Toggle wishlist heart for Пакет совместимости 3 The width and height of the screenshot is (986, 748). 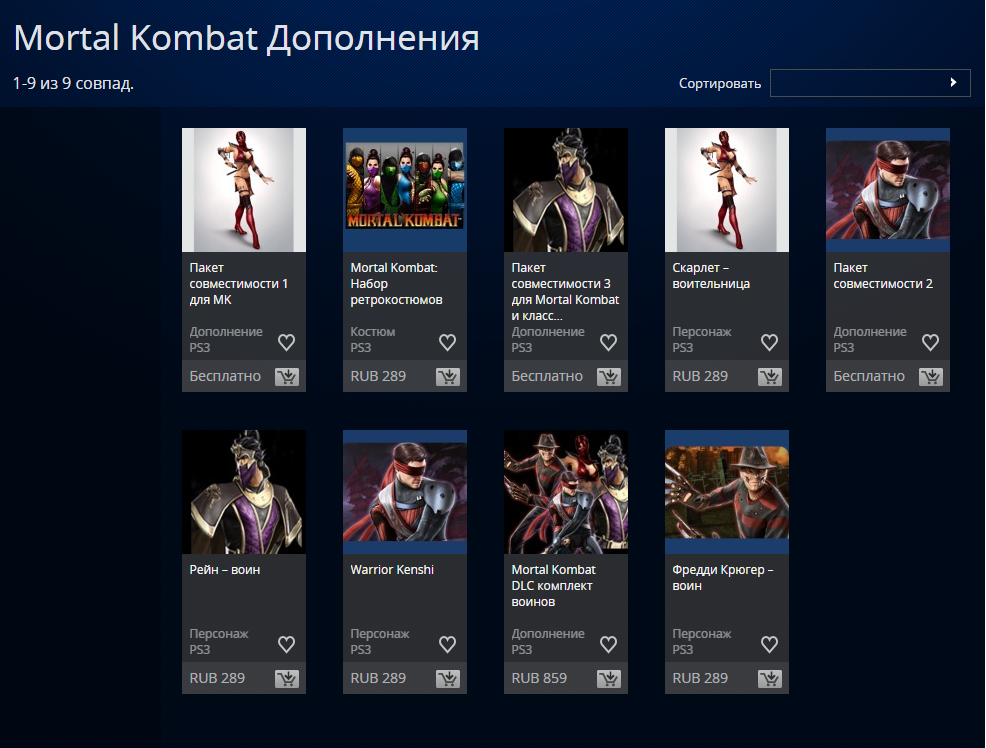click(608, 342)
